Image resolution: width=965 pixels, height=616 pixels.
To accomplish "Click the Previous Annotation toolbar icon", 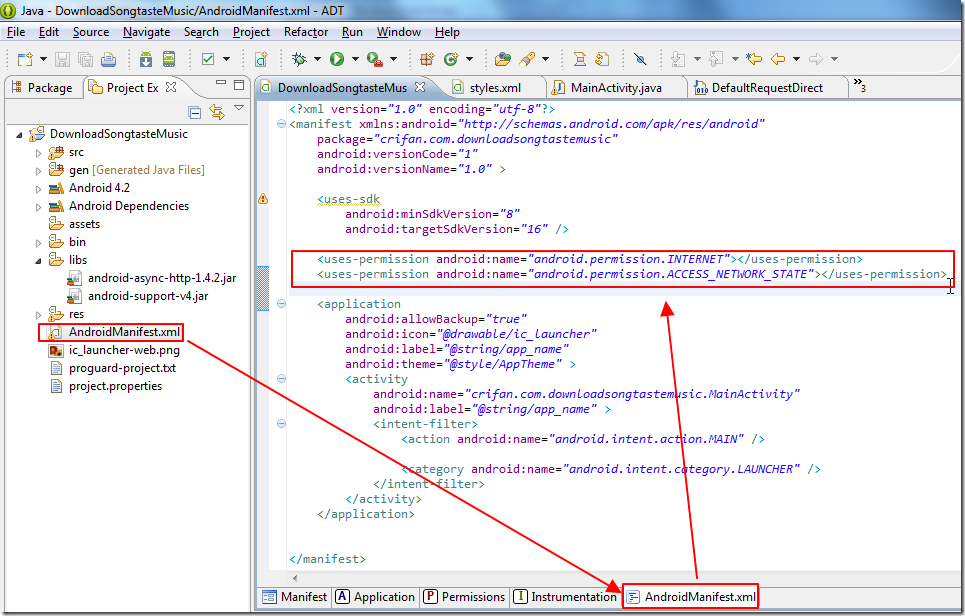I will tap(716, 59).
